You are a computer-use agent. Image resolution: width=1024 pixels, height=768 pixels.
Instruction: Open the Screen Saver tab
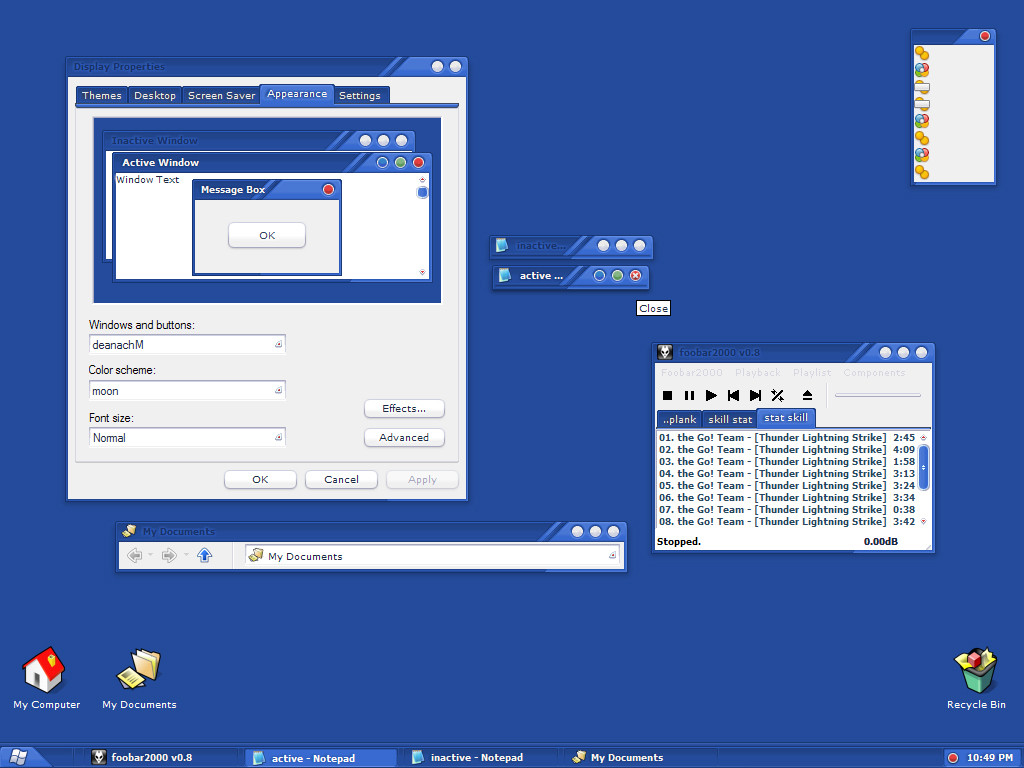click(x=221, y=95)
